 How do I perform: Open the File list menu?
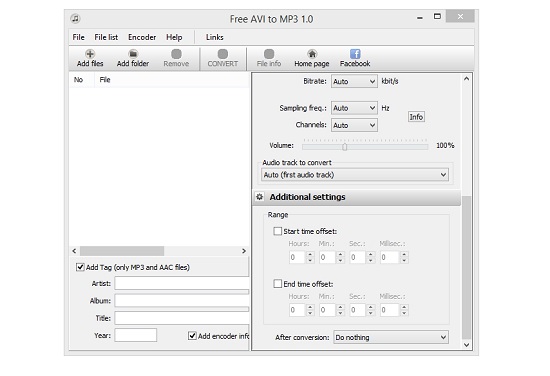pyautogui.click(x=106, y=37)
